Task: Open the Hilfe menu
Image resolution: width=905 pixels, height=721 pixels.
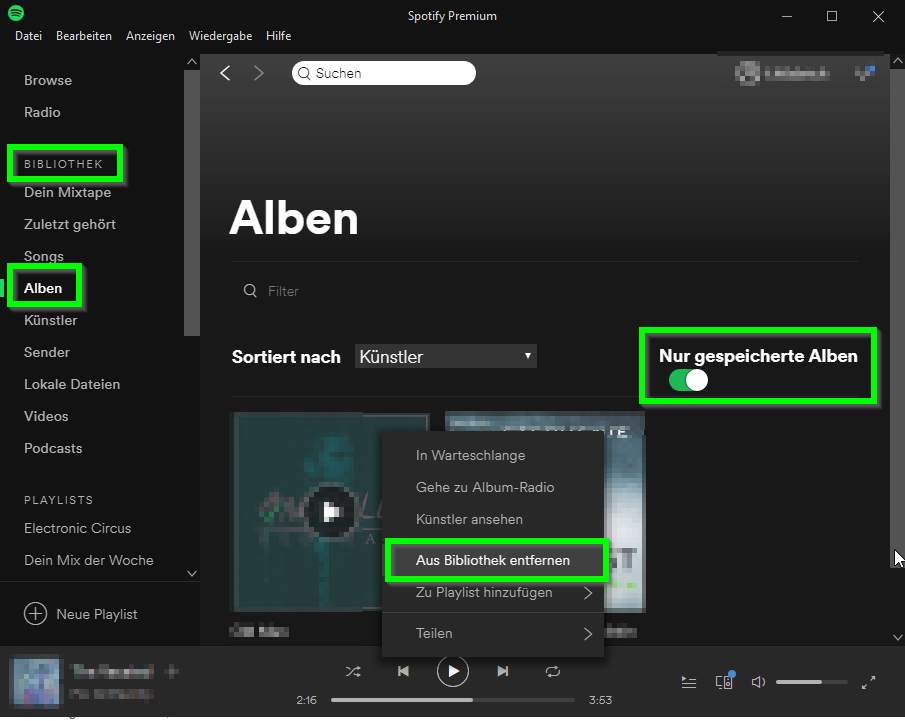Action: pos(278,36)
